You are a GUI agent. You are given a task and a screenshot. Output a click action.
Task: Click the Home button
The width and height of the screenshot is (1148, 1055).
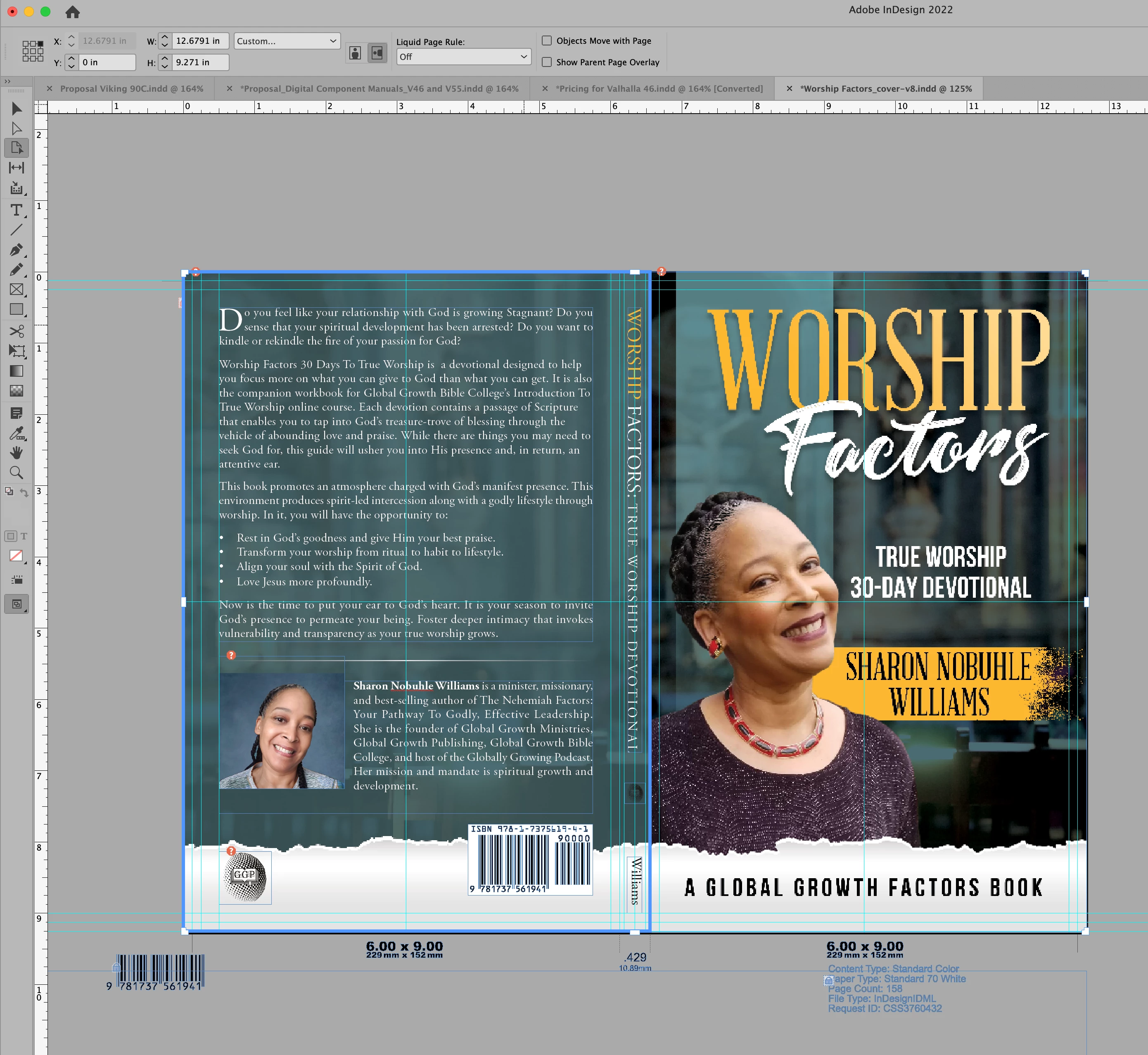click(x=72, y=12)
